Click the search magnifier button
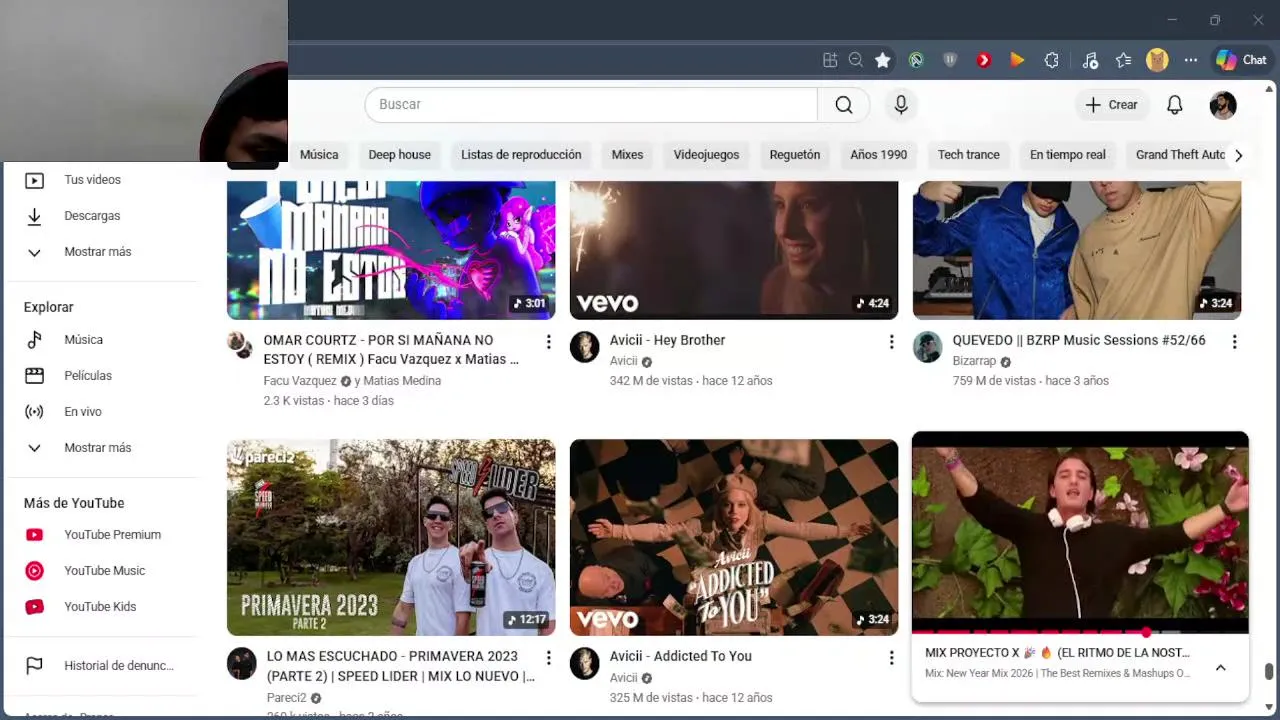 843,105
